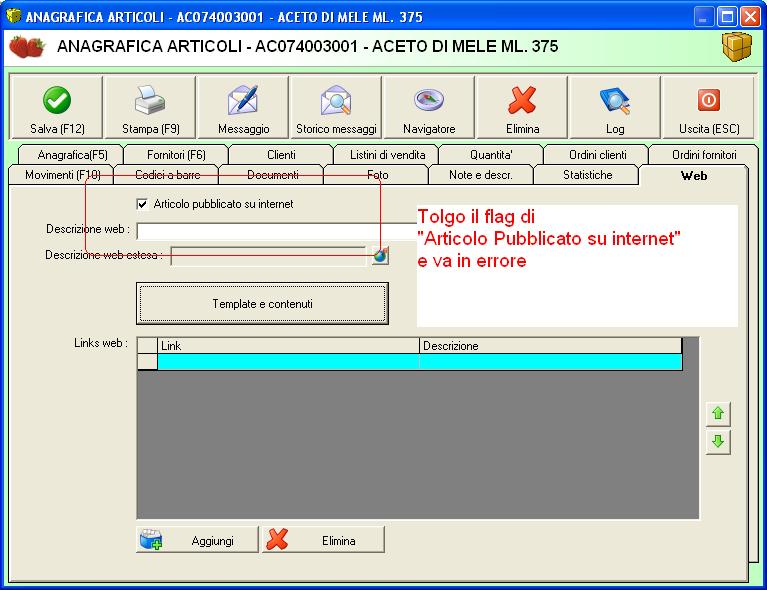
Task: Click the Stampa (F9) printer button
Action: 150,107
